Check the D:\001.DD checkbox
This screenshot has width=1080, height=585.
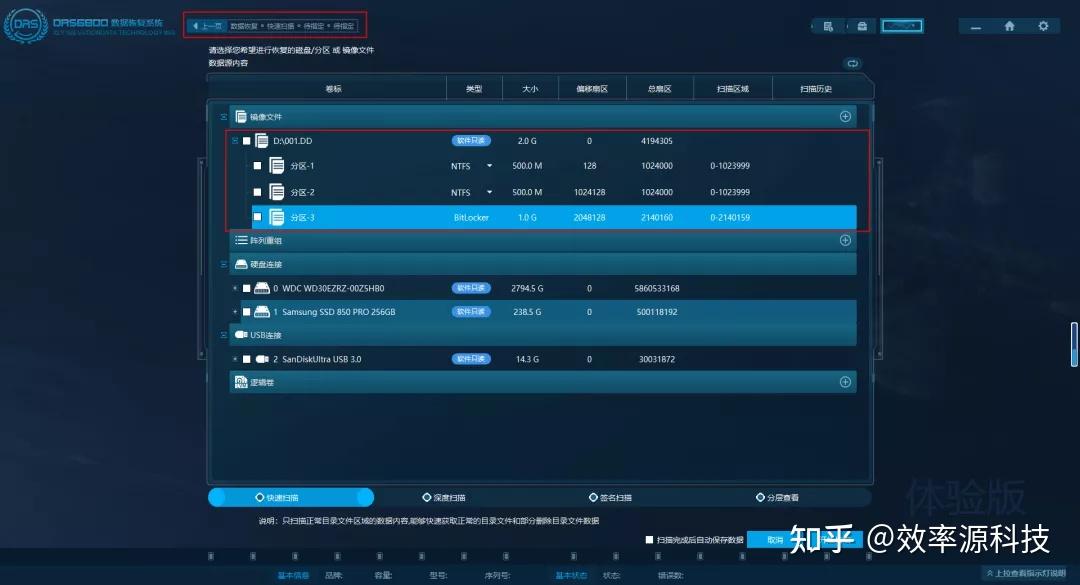click(x=247, y=141)
